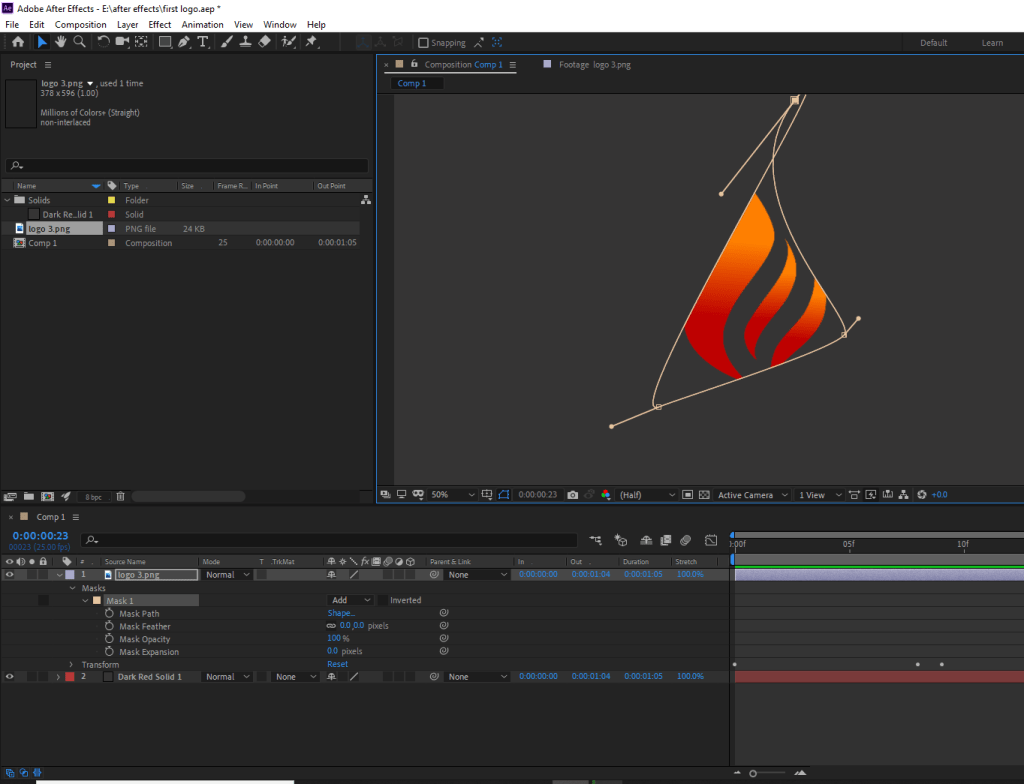Activate the Zoom magnifier tool
Screen dimensions: 1024x784
pyautogui.click(x=79, y=42)
